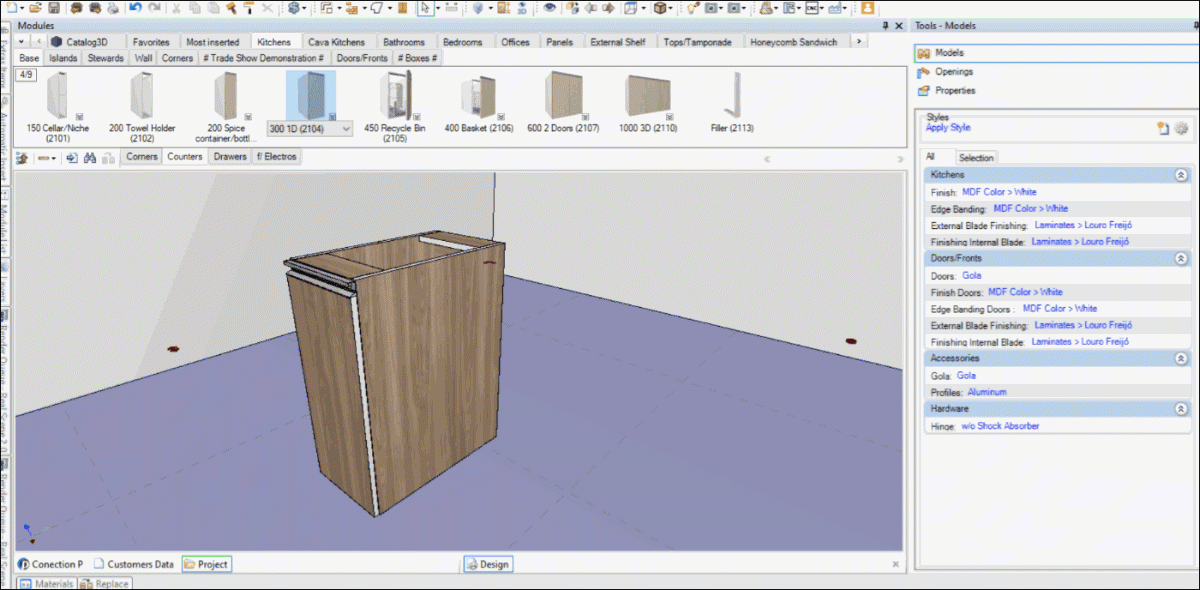Click the hammer tool icon
Image resolution: width=1200 pixels, height=590 pixels.
[230, 8]
